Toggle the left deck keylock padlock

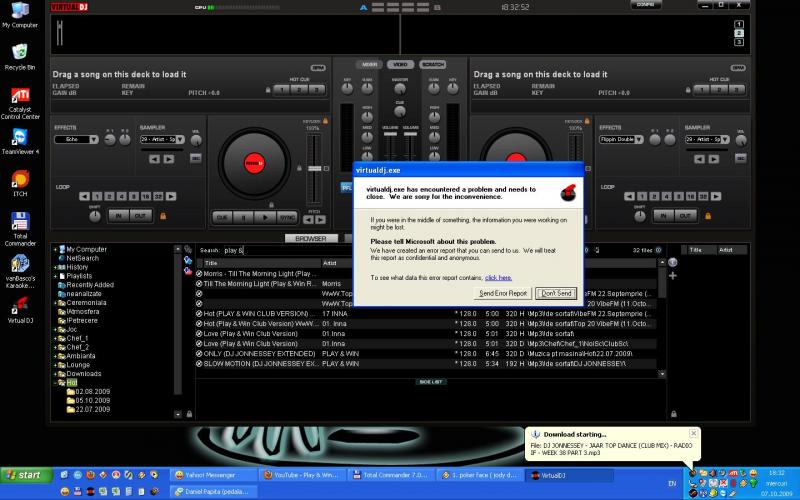[326, 121]
